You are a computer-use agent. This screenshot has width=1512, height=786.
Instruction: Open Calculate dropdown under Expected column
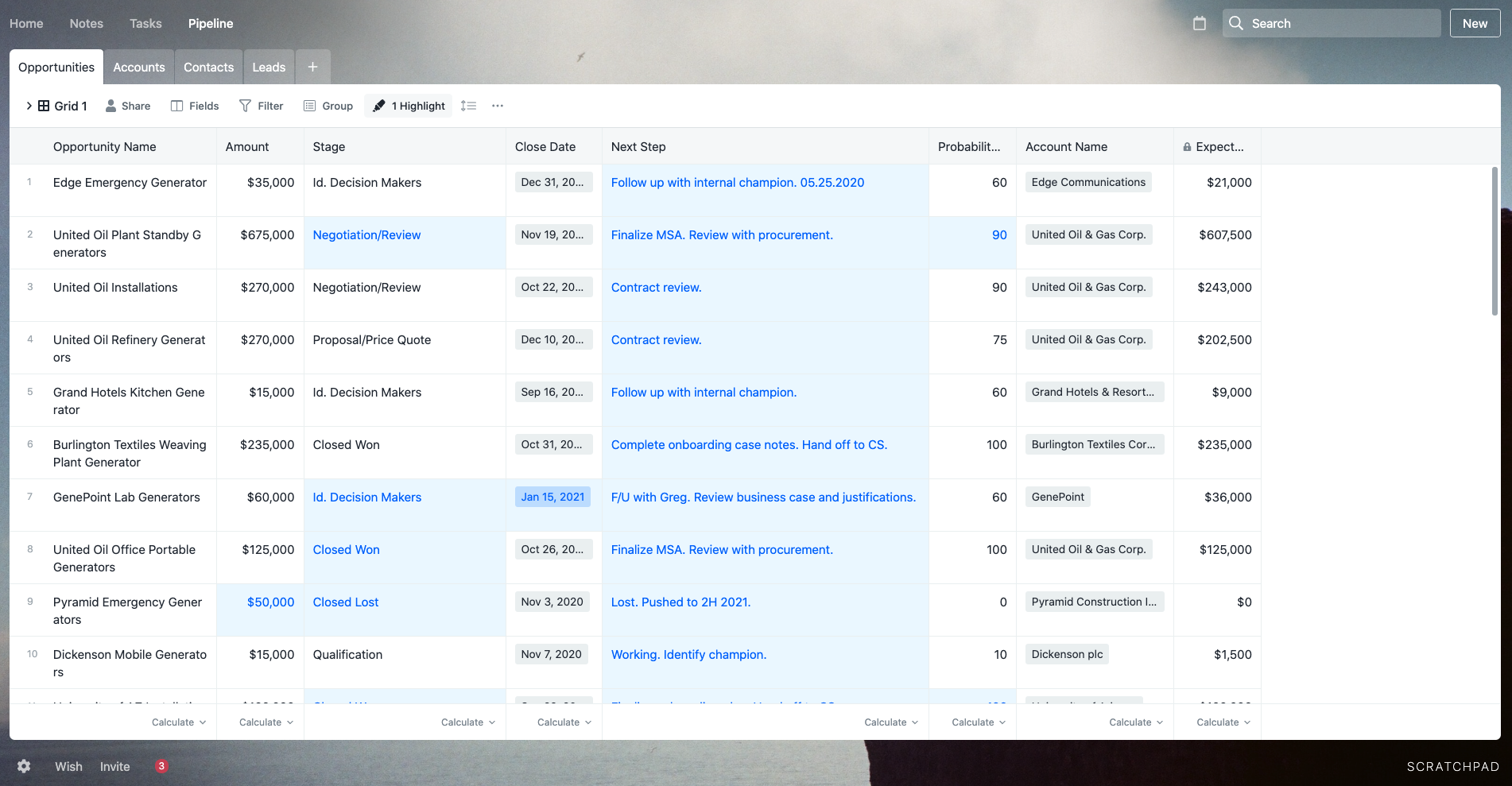[x=1223, y=722]
